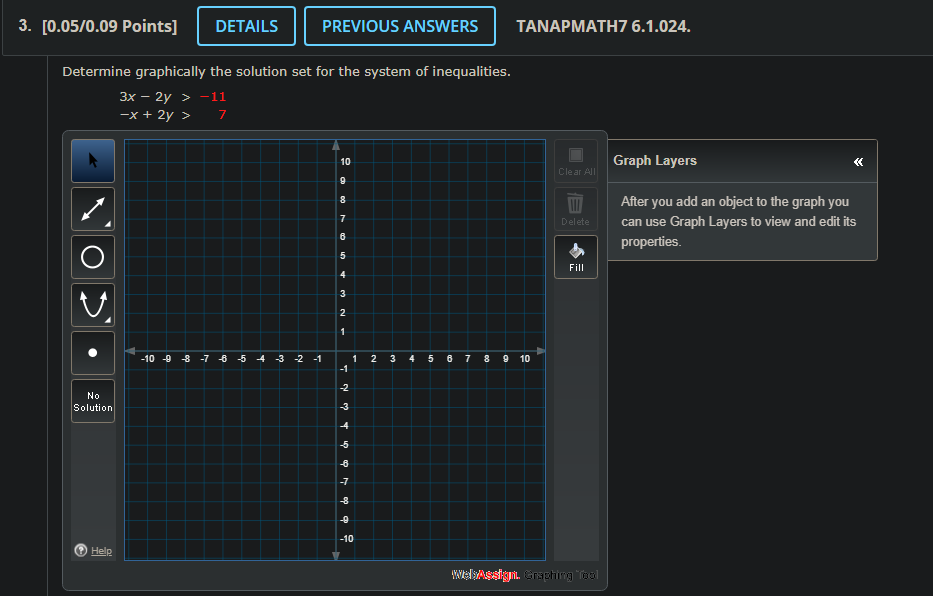This screenshot has height=596, width=933.
Task: Select the circle tool
Action: 93,257
